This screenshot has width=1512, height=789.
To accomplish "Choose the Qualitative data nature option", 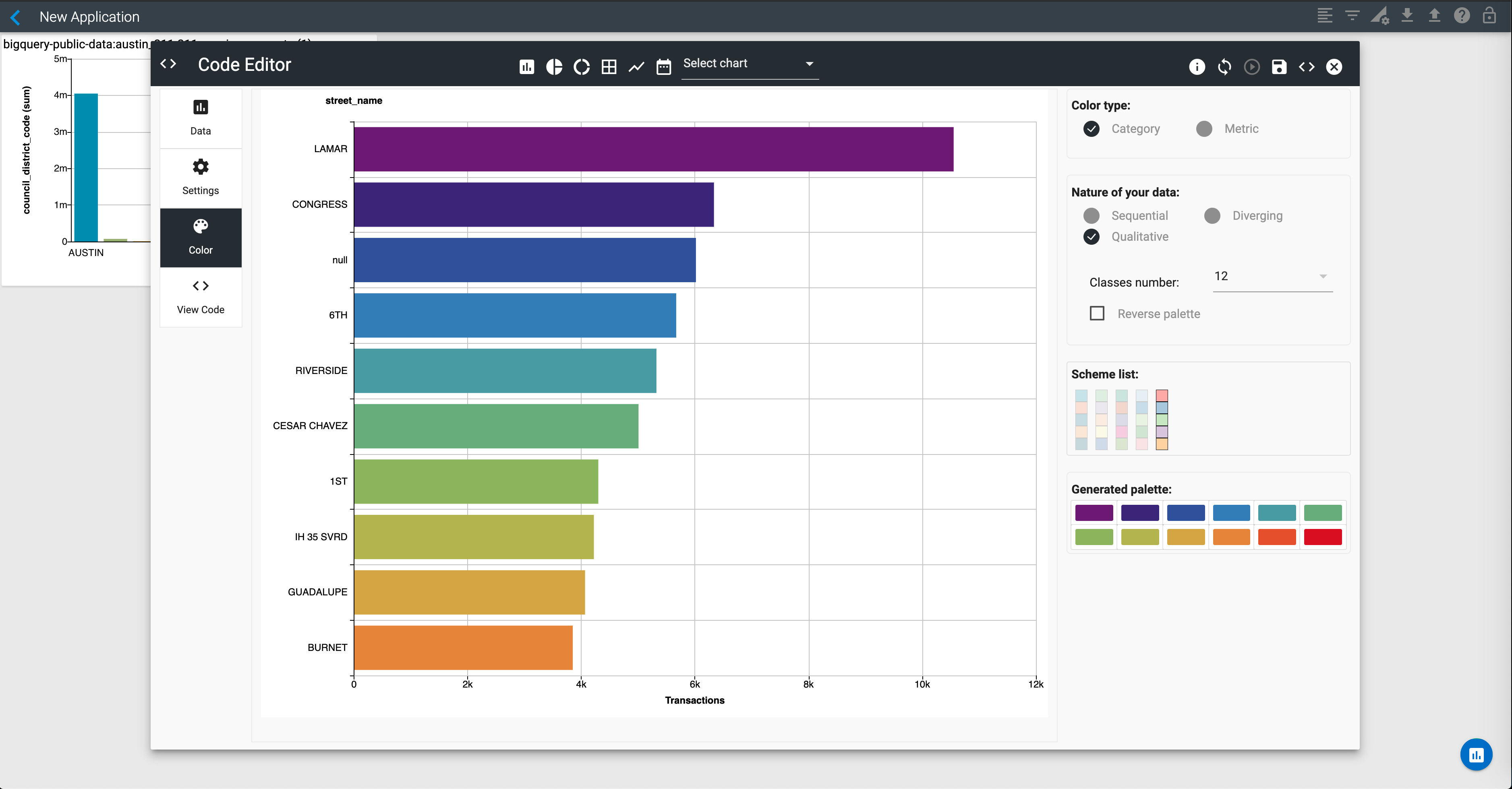I will pyautogui.click(x=1091, y=236).
